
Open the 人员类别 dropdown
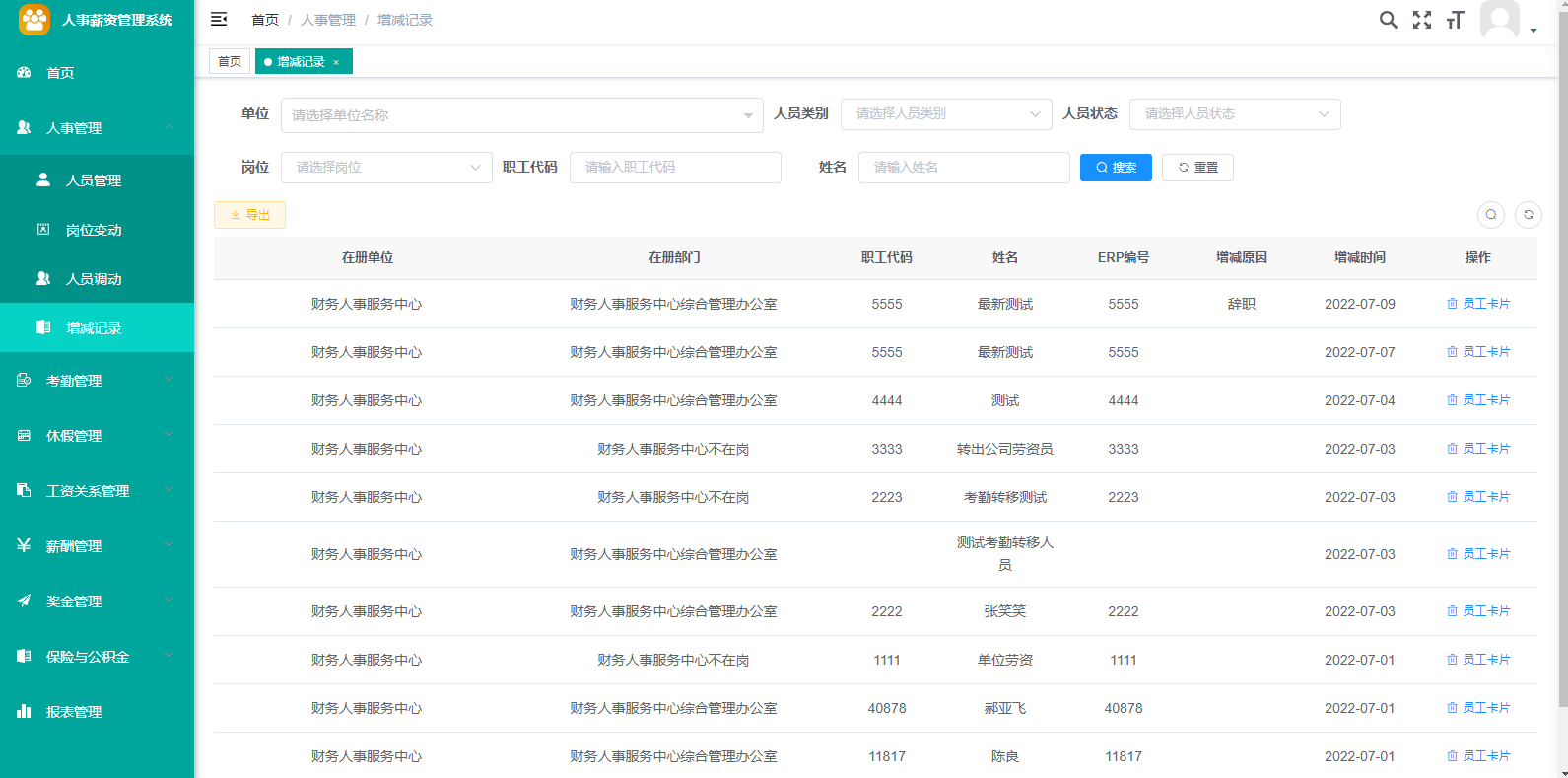click(946, 114)
